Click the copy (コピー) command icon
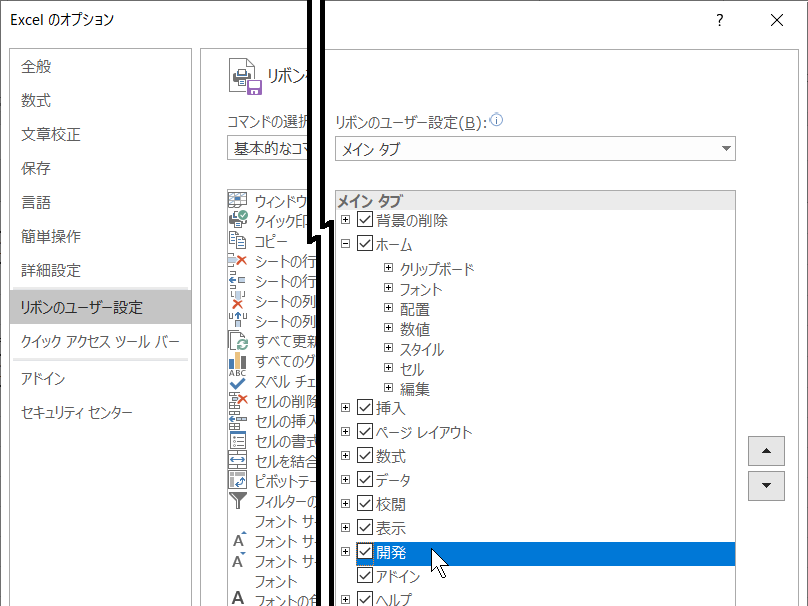 click(x=238, y=240)
